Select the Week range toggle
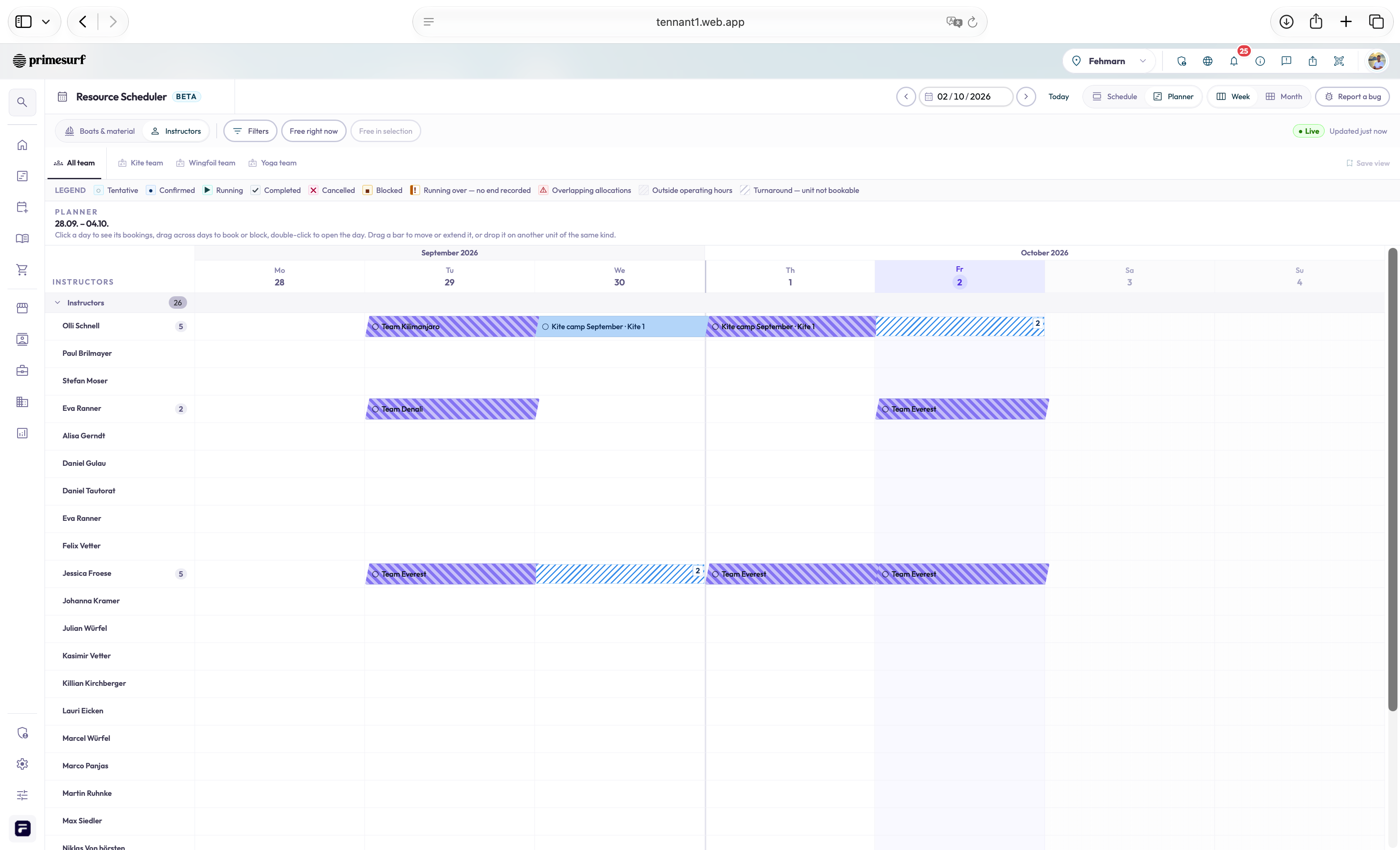This screenshot has height=850, width=1400. [x=1233, y=97]
